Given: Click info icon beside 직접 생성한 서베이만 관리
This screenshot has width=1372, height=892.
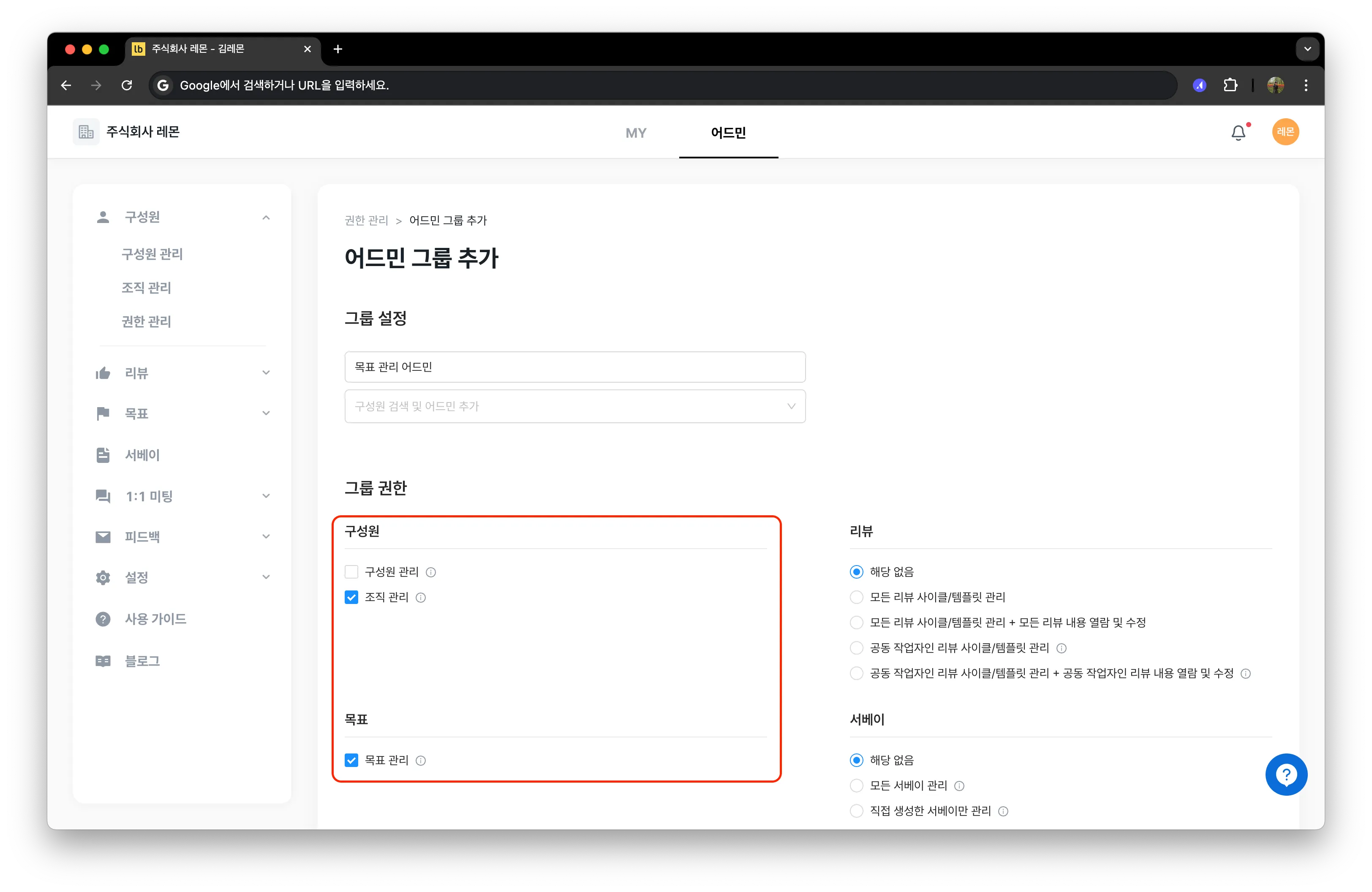Looking at the screenshot, I should tap(1003, 811).
